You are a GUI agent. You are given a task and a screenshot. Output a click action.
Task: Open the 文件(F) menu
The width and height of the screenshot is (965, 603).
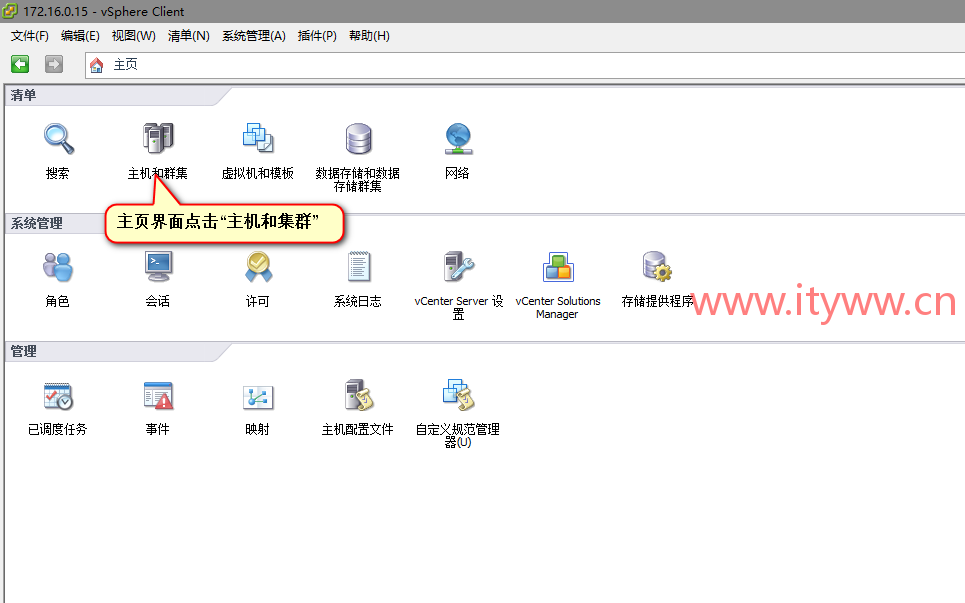point(30,36)
